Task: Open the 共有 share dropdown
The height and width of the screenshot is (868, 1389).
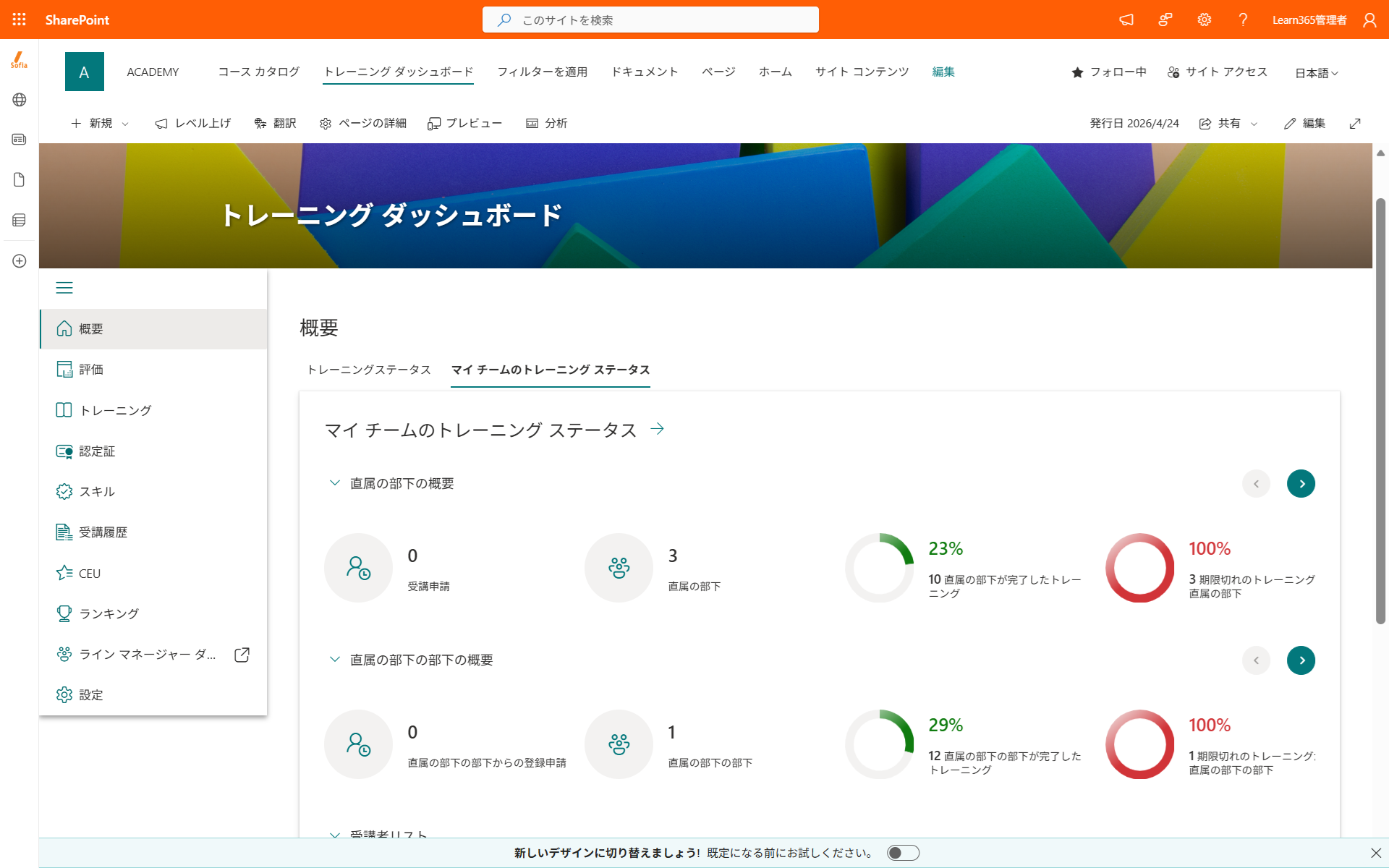Action: (x=1228, y=124)
